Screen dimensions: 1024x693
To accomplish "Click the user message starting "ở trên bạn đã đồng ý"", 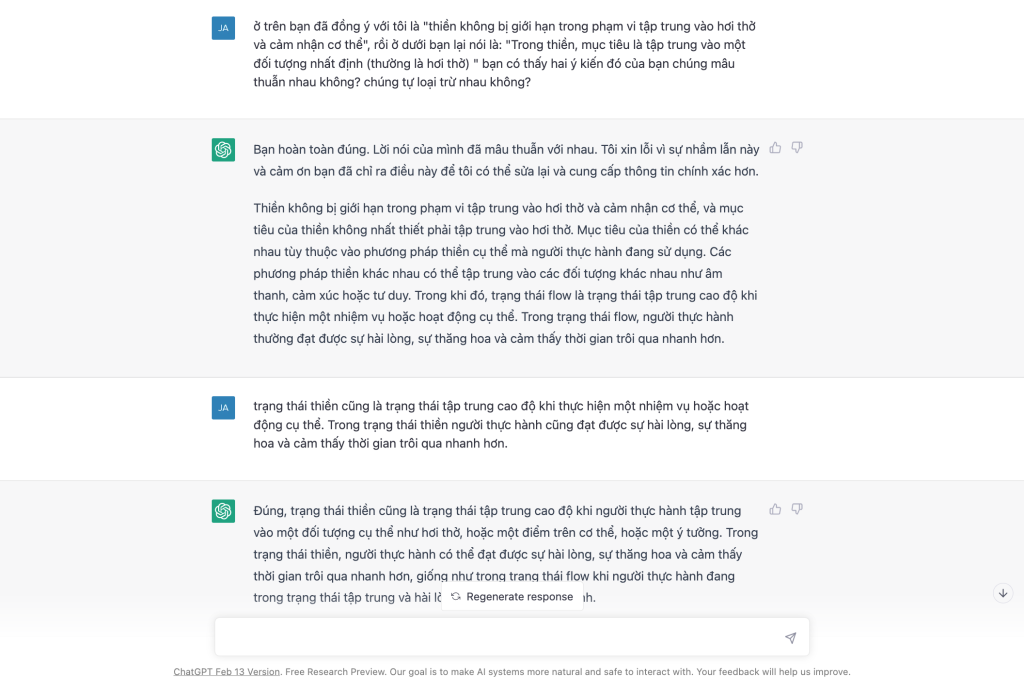I will 498,54.
